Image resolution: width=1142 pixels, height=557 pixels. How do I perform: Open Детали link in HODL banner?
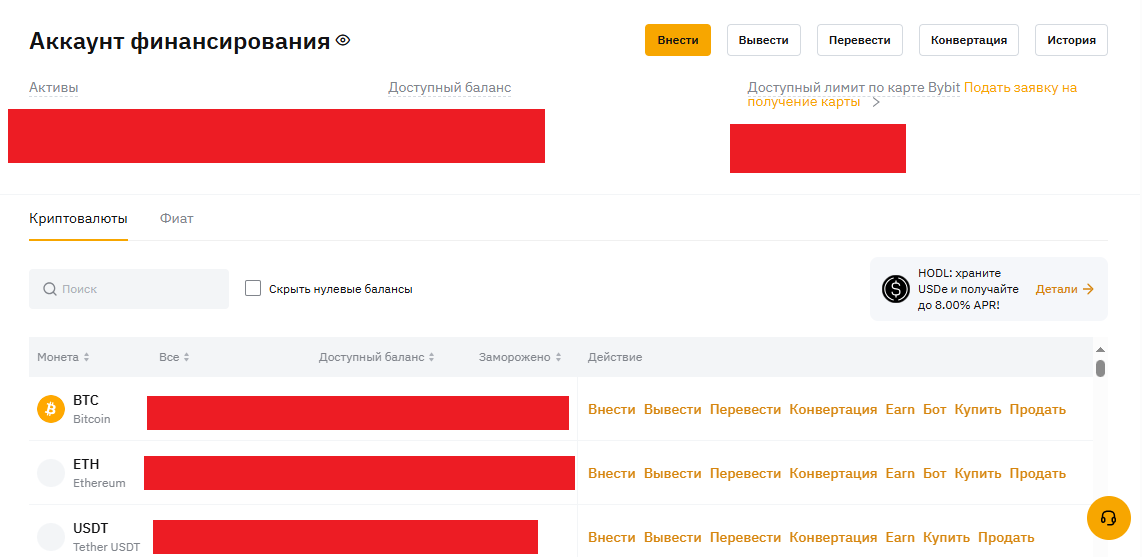[x=1065, y=289]
